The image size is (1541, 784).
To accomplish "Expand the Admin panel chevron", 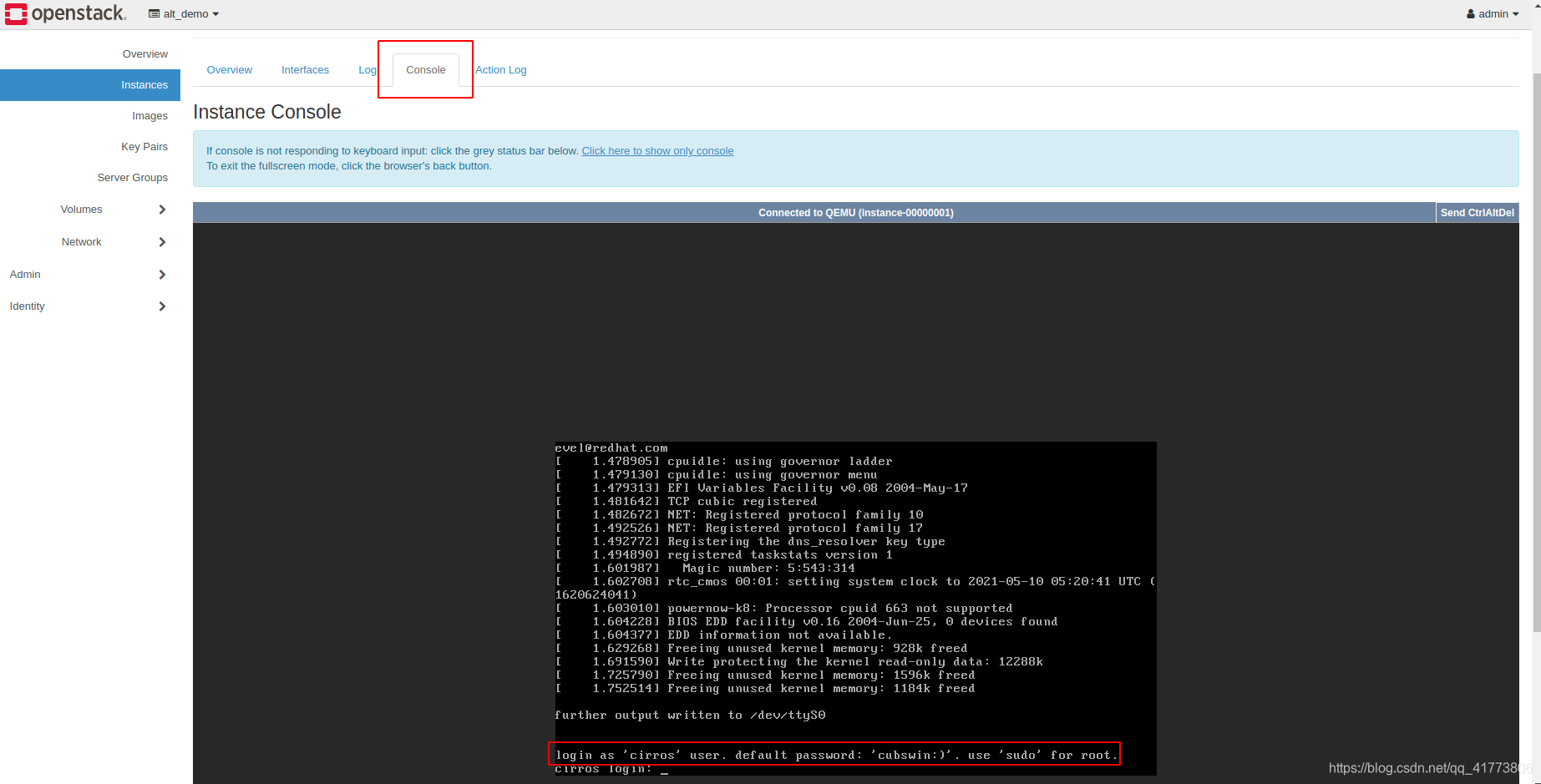I will pyautogui.click(x=162, y=275).
